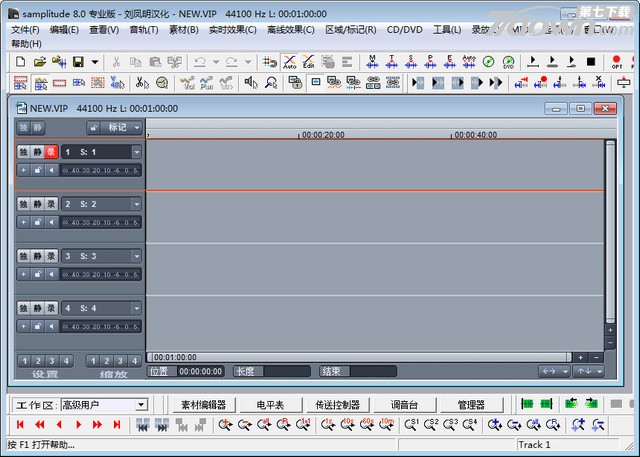Save project with the floppy disk icon
The image size is (640, 457).
[78, 62]
